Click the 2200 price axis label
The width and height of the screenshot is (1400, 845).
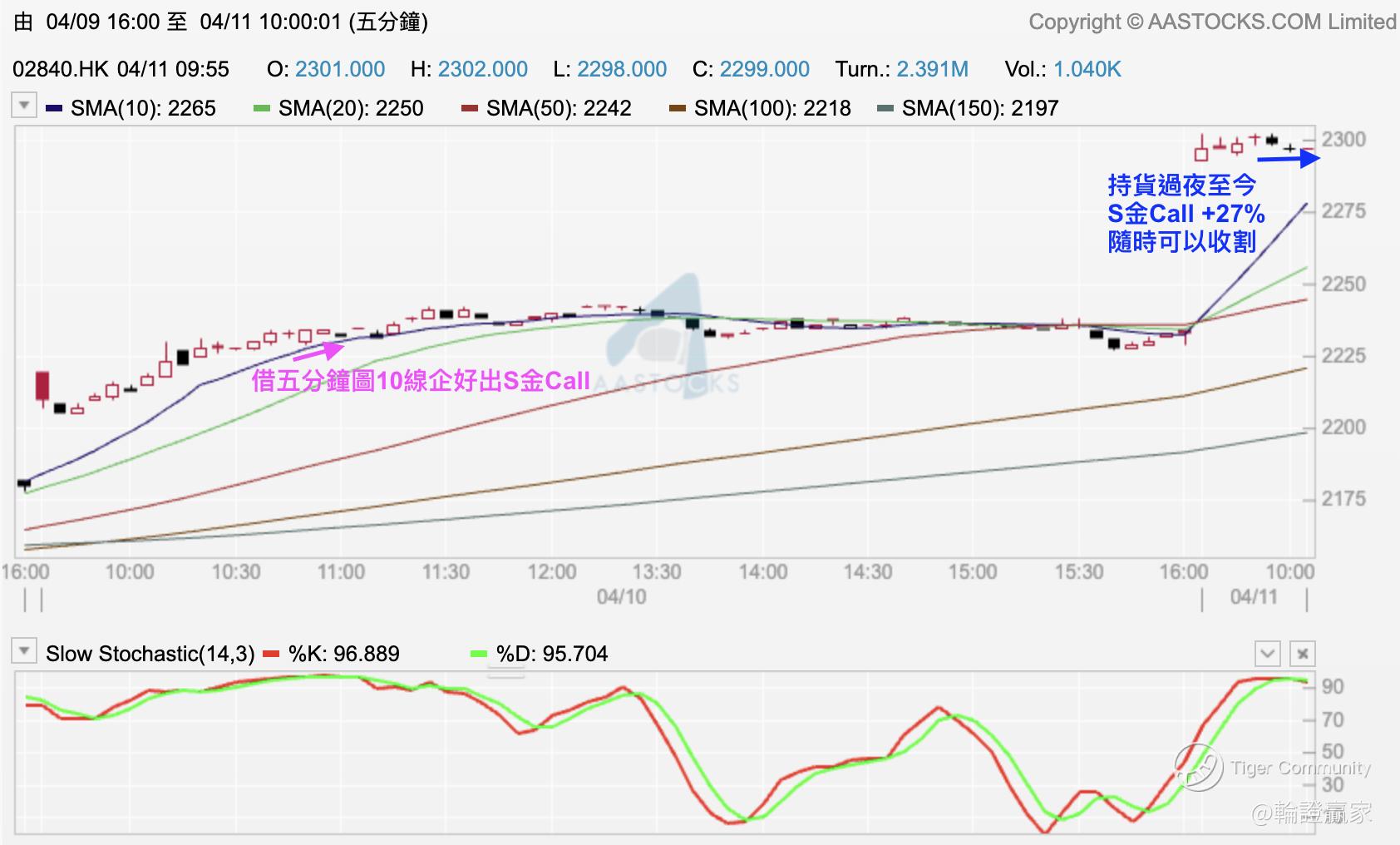[1343, 427]
